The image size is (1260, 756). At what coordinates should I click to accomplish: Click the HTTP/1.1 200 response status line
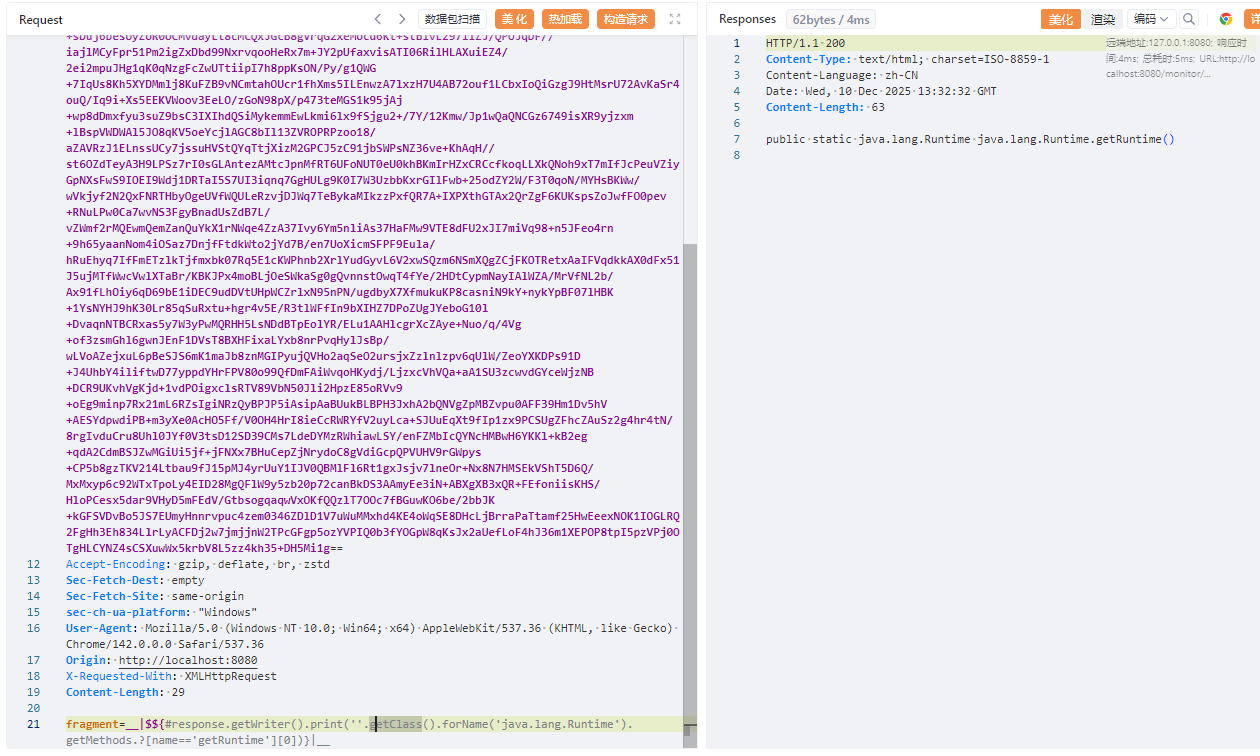pyautogui.click(x=805, y=43)
